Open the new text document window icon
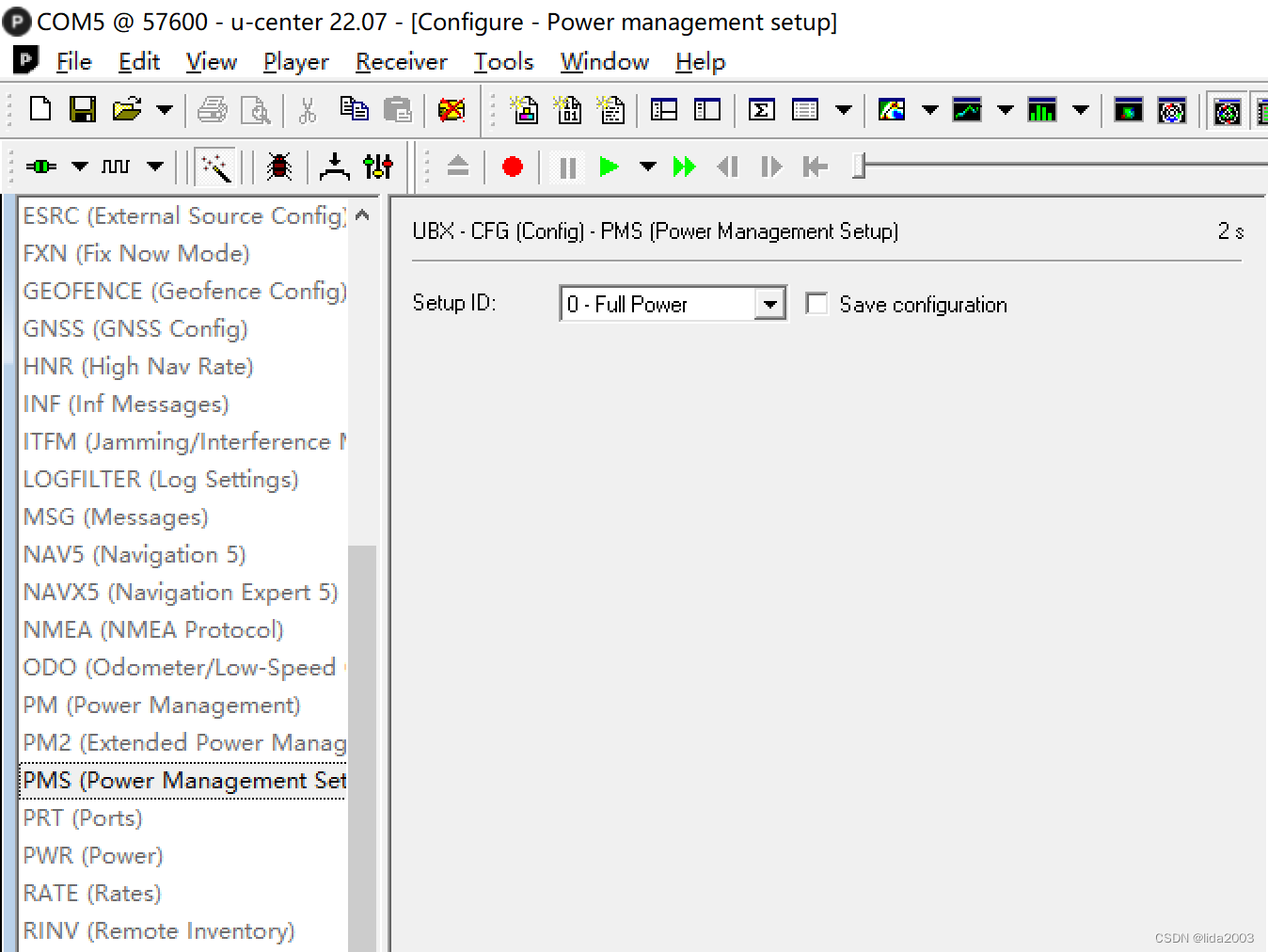The width and height of the screenshot is (1268, 952). coord(610,110)
